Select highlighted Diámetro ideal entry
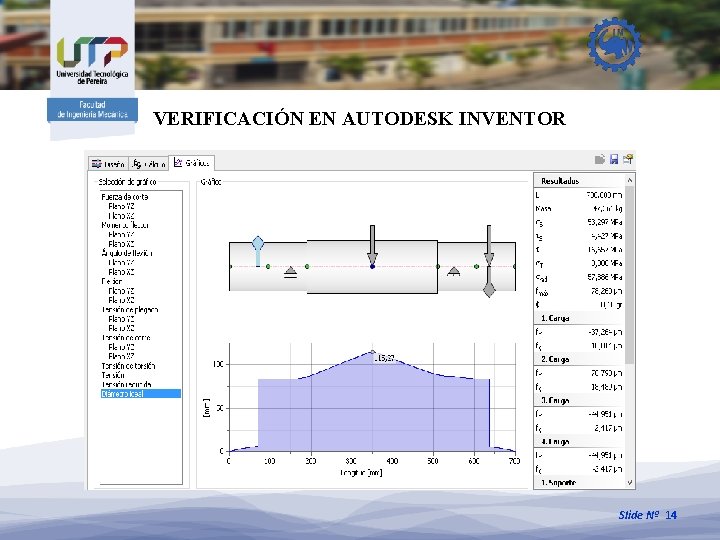The height and width of the screenshot is (540, 720). click(141, 394)
